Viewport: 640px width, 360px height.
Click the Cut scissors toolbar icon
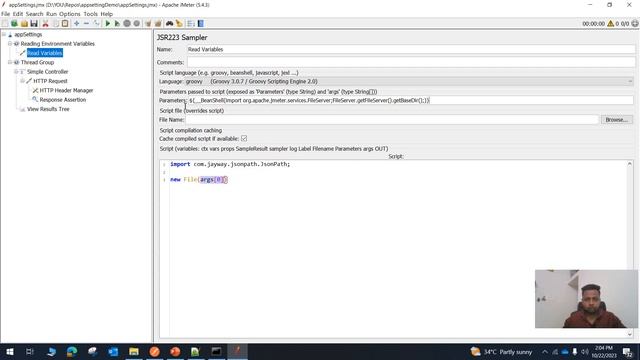click(45, 24)
